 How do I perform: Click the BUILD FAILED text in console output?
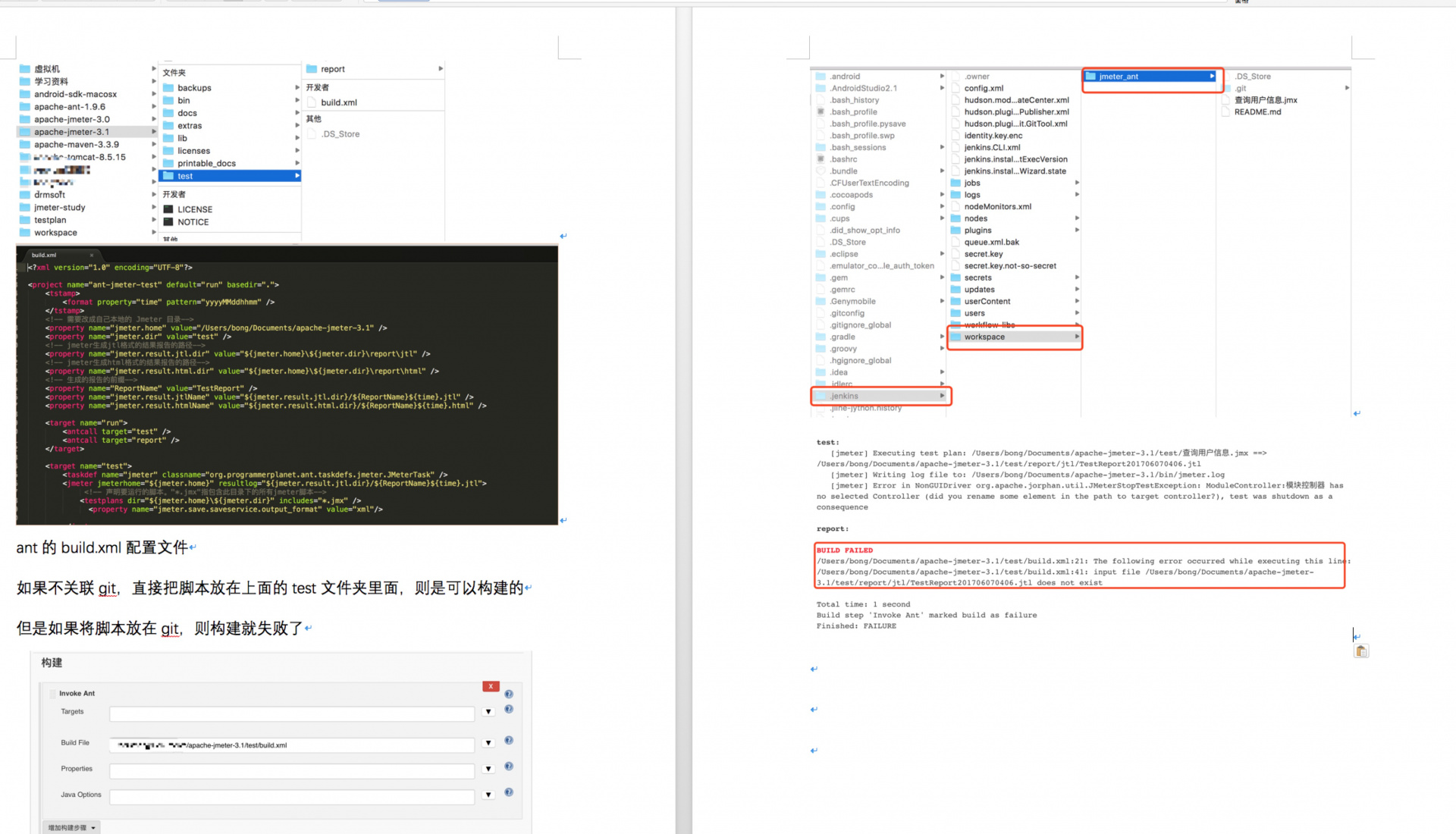tap(845, 550)
